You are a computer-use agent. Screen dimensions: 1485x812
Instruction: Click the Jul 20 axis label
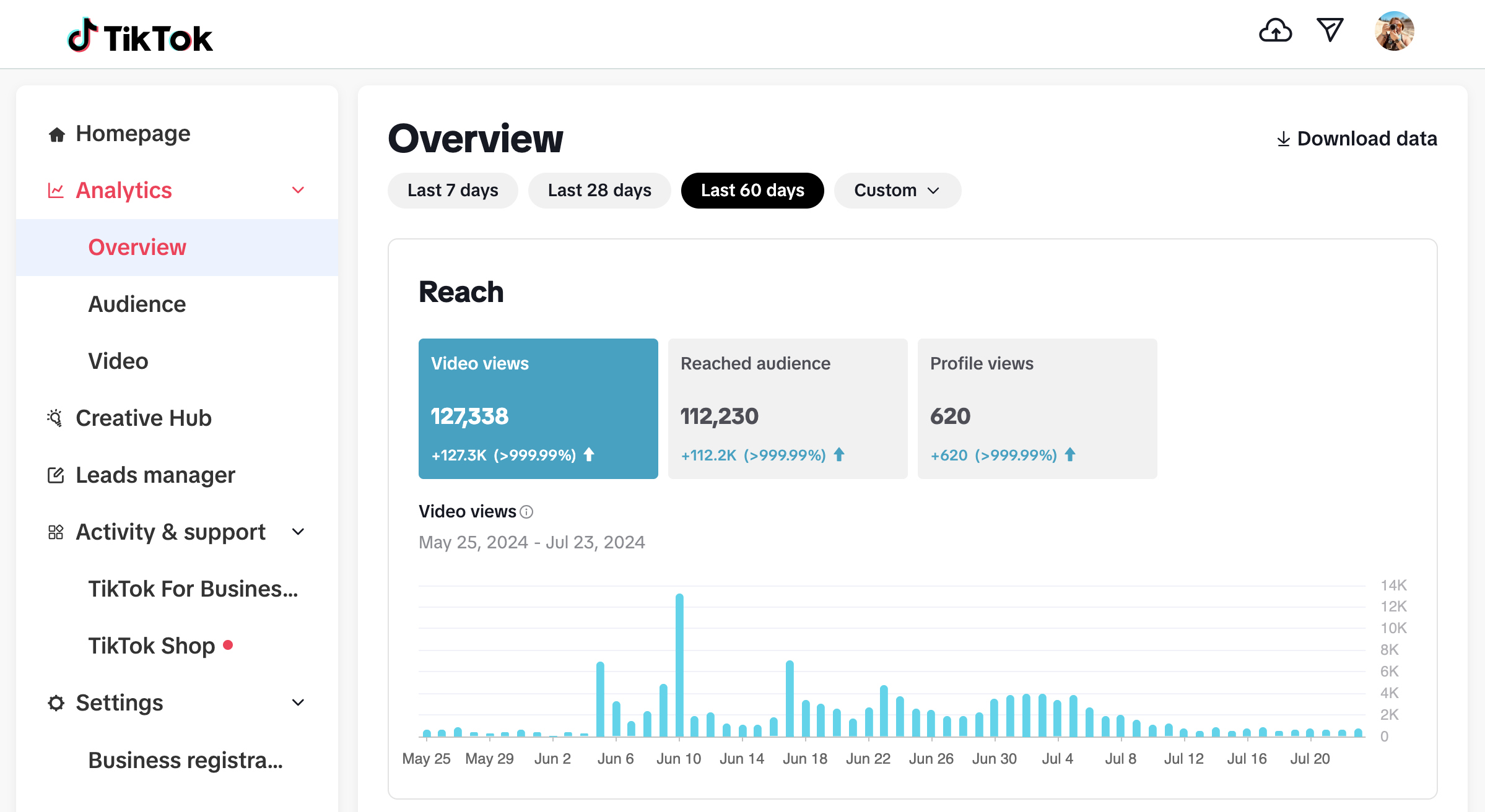click(x=1310, y=759)
